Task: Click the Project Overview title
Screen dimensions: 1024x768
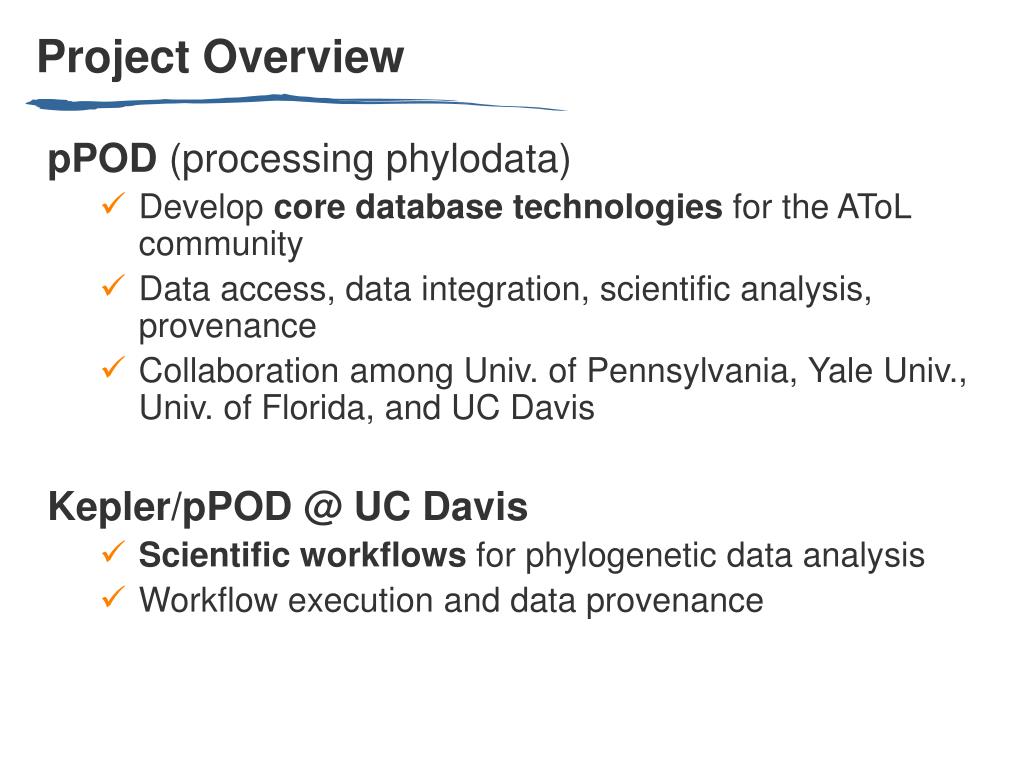Action: coord(221,57)
